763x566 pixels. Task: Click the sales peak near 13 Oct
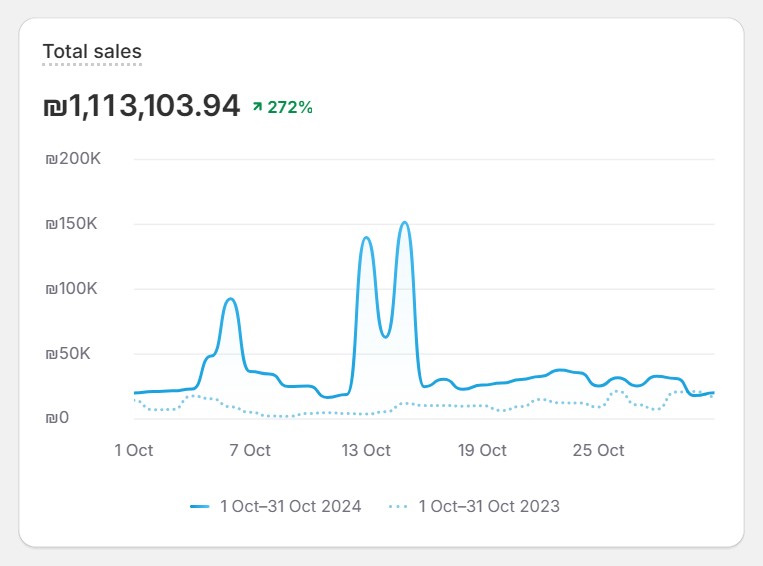tap(366, 238)
